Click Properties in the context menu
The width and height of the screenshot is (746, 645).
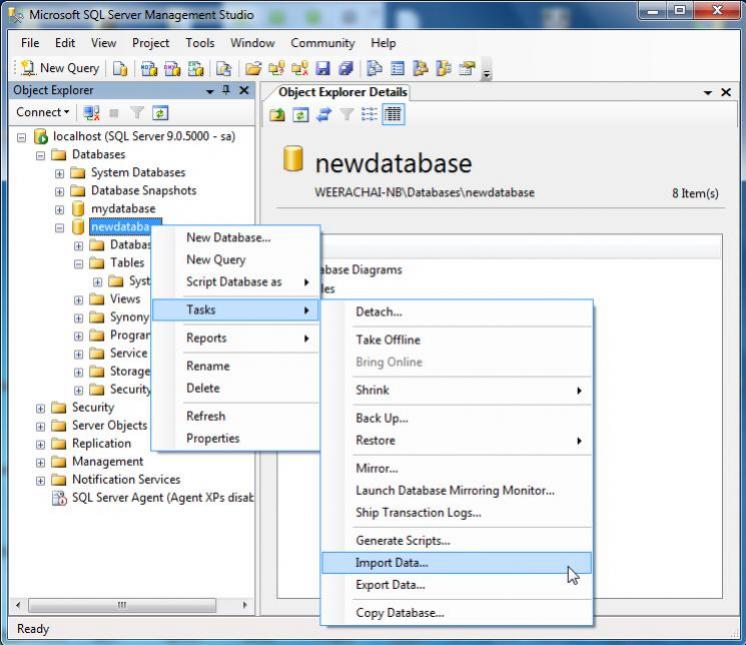click(x=236, y=438)
